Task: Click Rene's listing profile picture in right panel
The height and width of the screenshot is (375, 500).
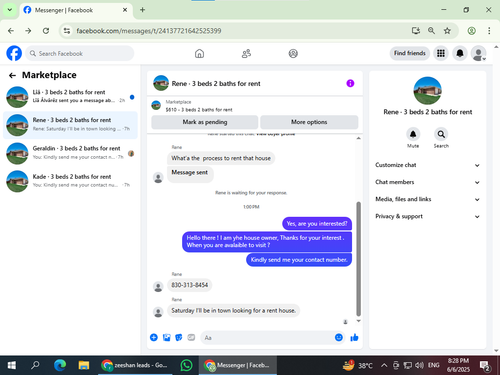Action: pos(427,91)
